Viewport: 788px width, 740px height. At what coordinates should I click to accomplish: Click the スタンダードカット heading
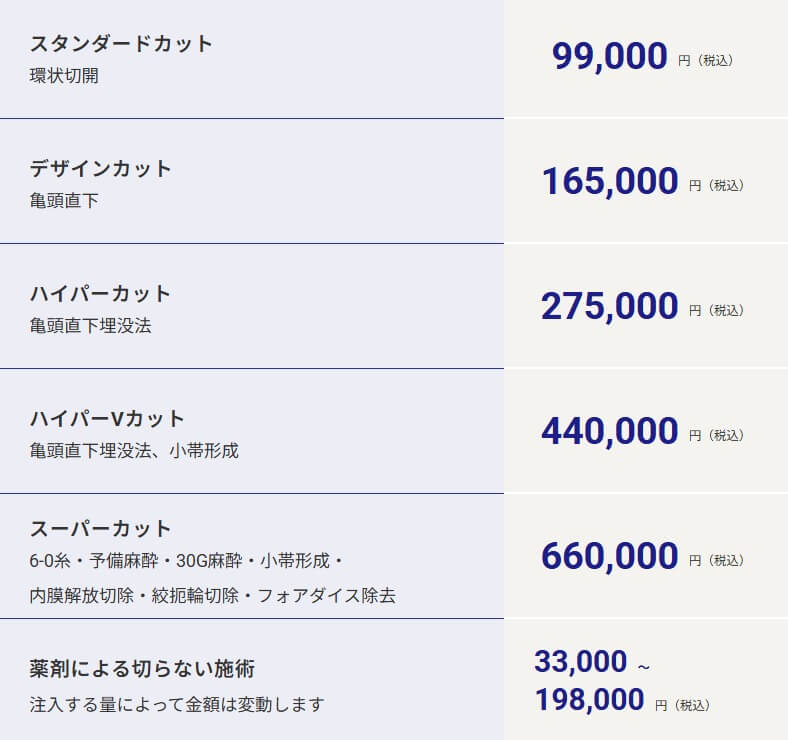(x=121, y=44)
